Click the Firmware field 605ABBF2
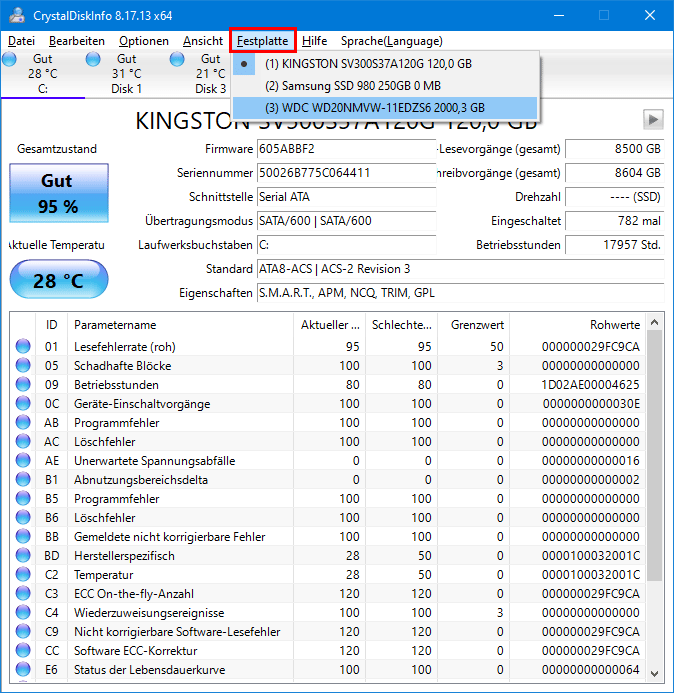 click(347, 149)
